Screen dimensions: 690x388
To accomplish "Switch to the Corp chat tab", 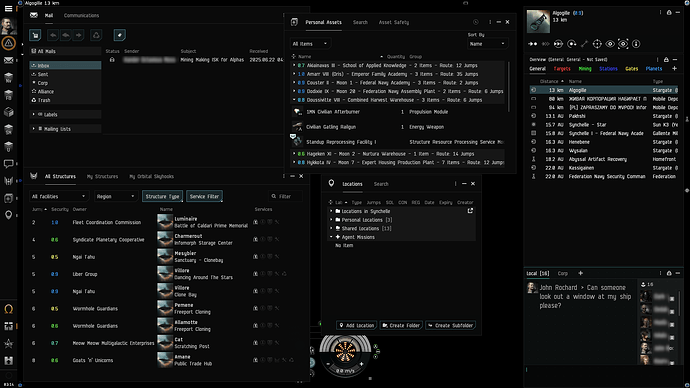I will [x=562, y=273].
